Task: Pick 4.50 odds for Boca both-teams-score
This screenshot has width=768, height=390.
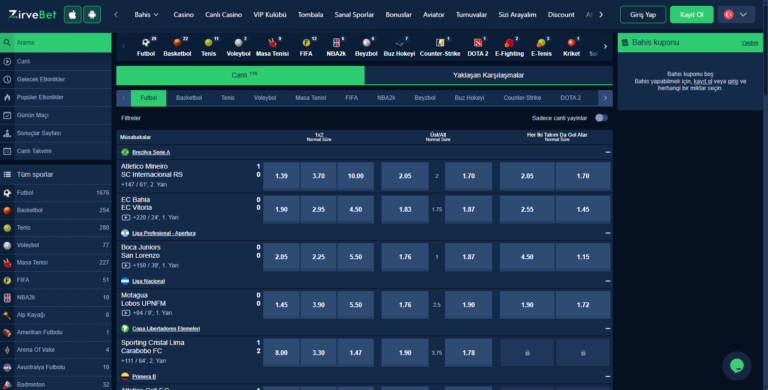Action: (527, 257)
